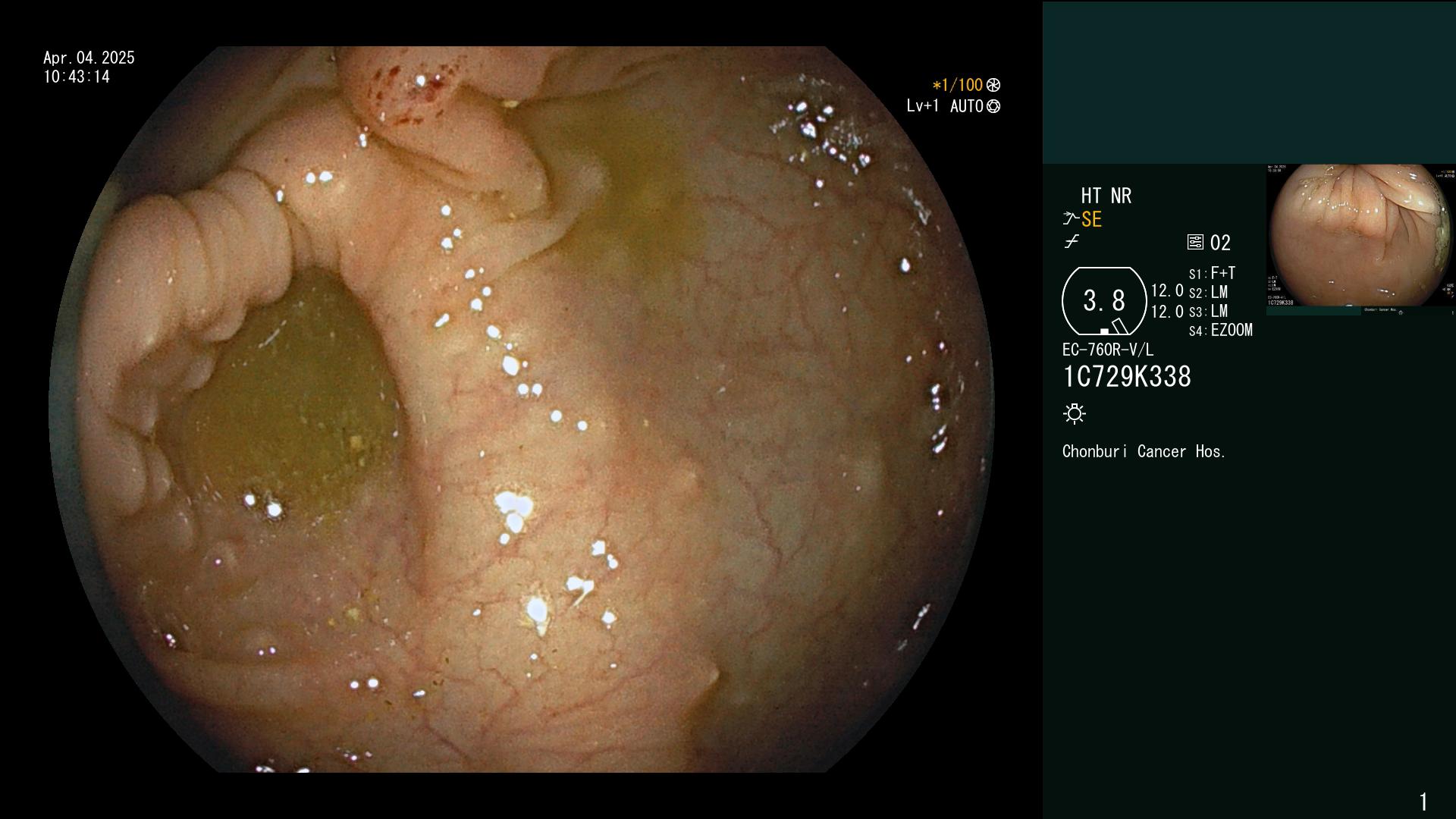
Task: Click the serial number 1C729K338
Action: (x=1127, y=376)
